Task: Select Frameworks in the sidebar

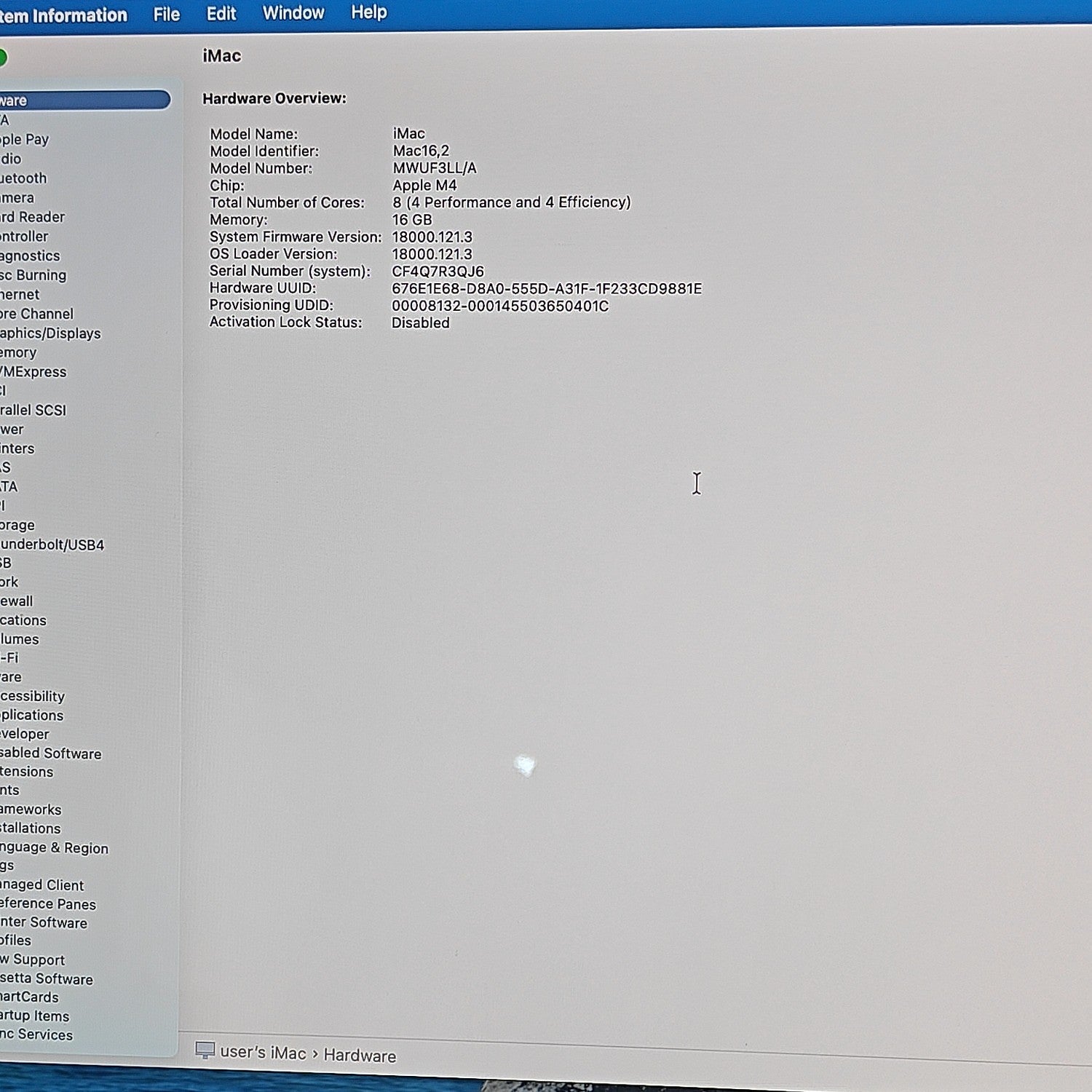Action: pos(31,810)
